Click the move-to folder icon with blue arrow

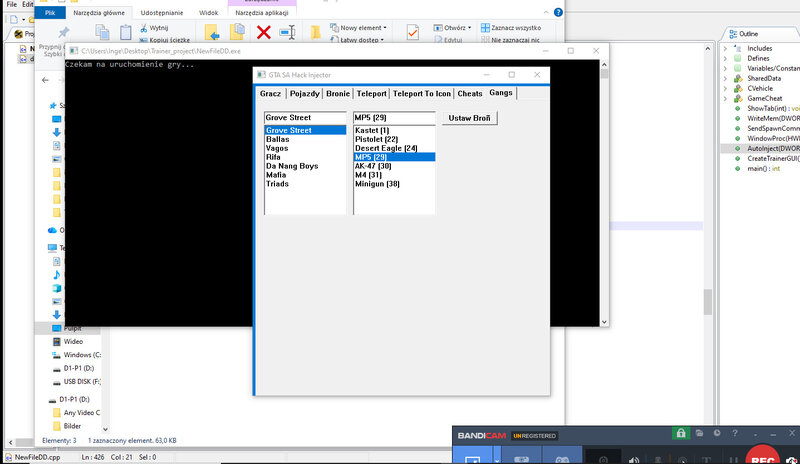coord(212,32)
